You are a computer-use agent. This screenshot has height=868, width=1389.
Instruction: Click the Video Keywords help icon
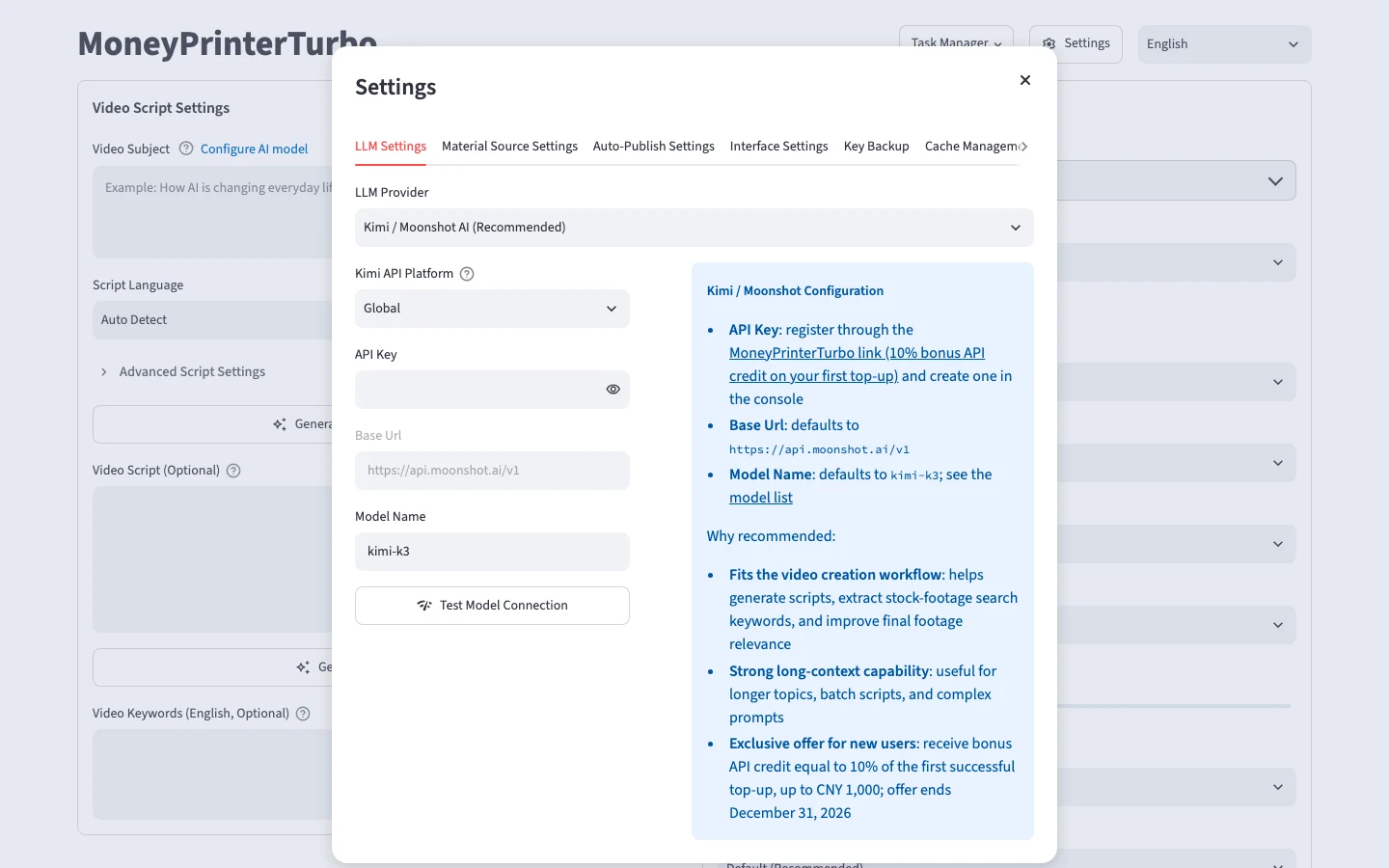[x=303, y=714]
